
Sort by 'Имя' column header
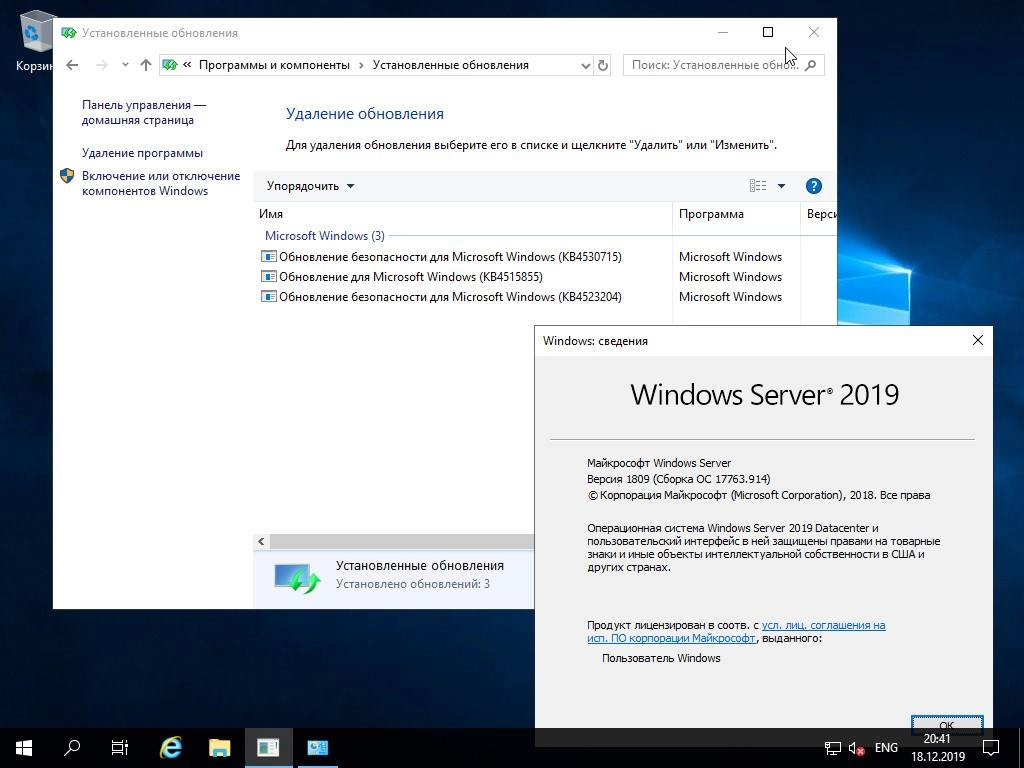point(462,214)
